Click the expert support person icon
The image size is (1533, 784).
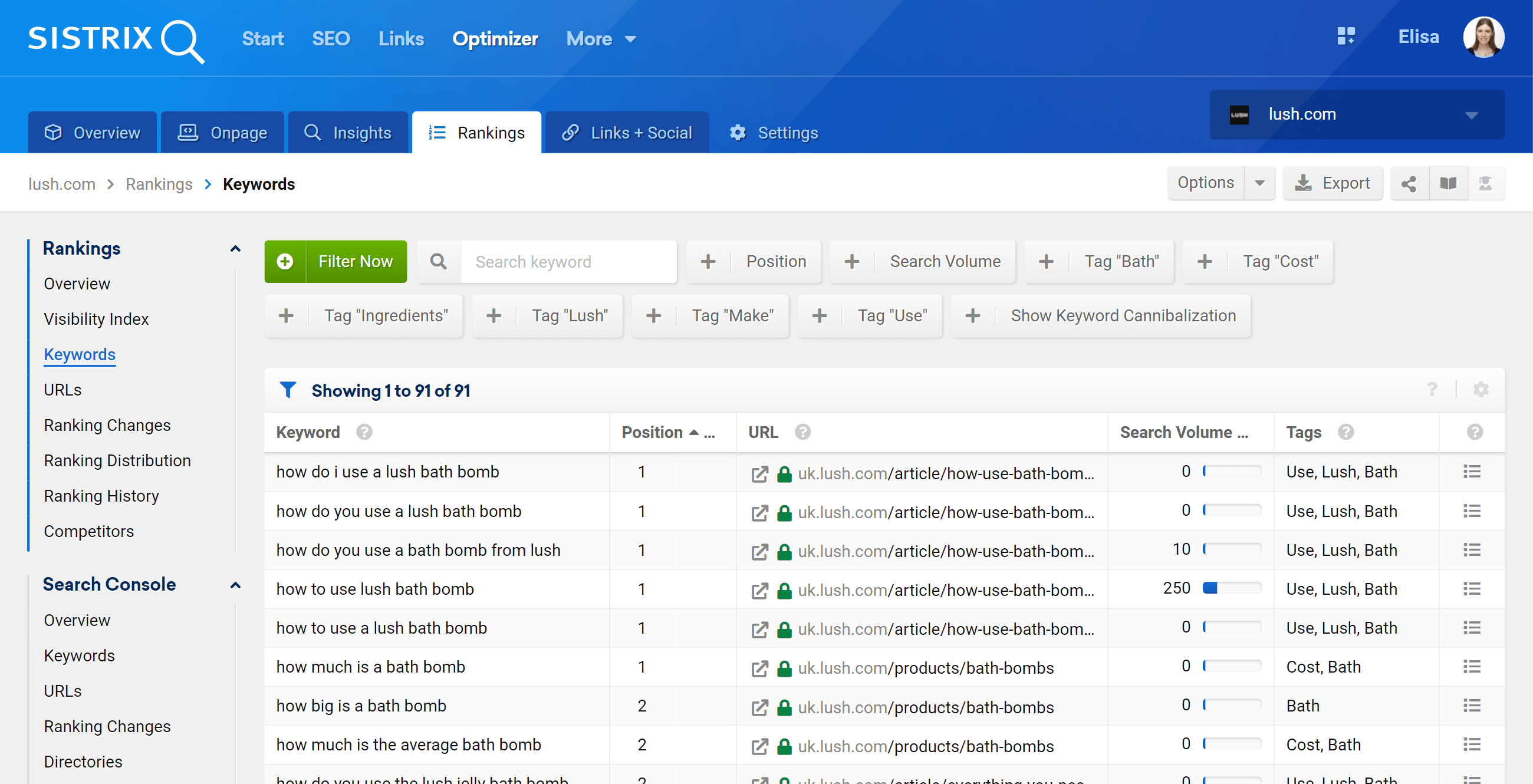pos(1485,183)
